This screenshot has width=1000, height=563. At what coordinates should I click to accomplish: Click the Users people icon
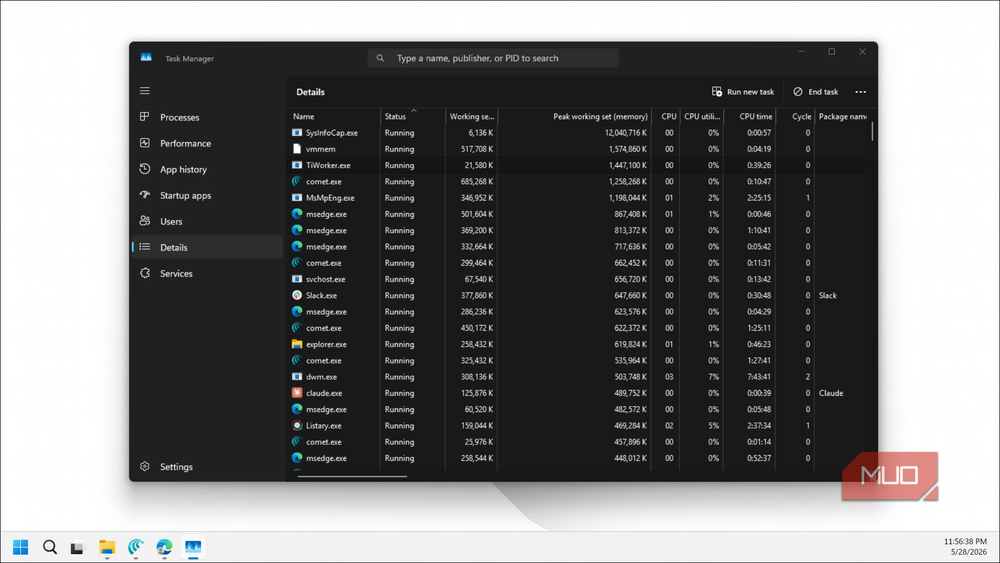coord(145,221)
